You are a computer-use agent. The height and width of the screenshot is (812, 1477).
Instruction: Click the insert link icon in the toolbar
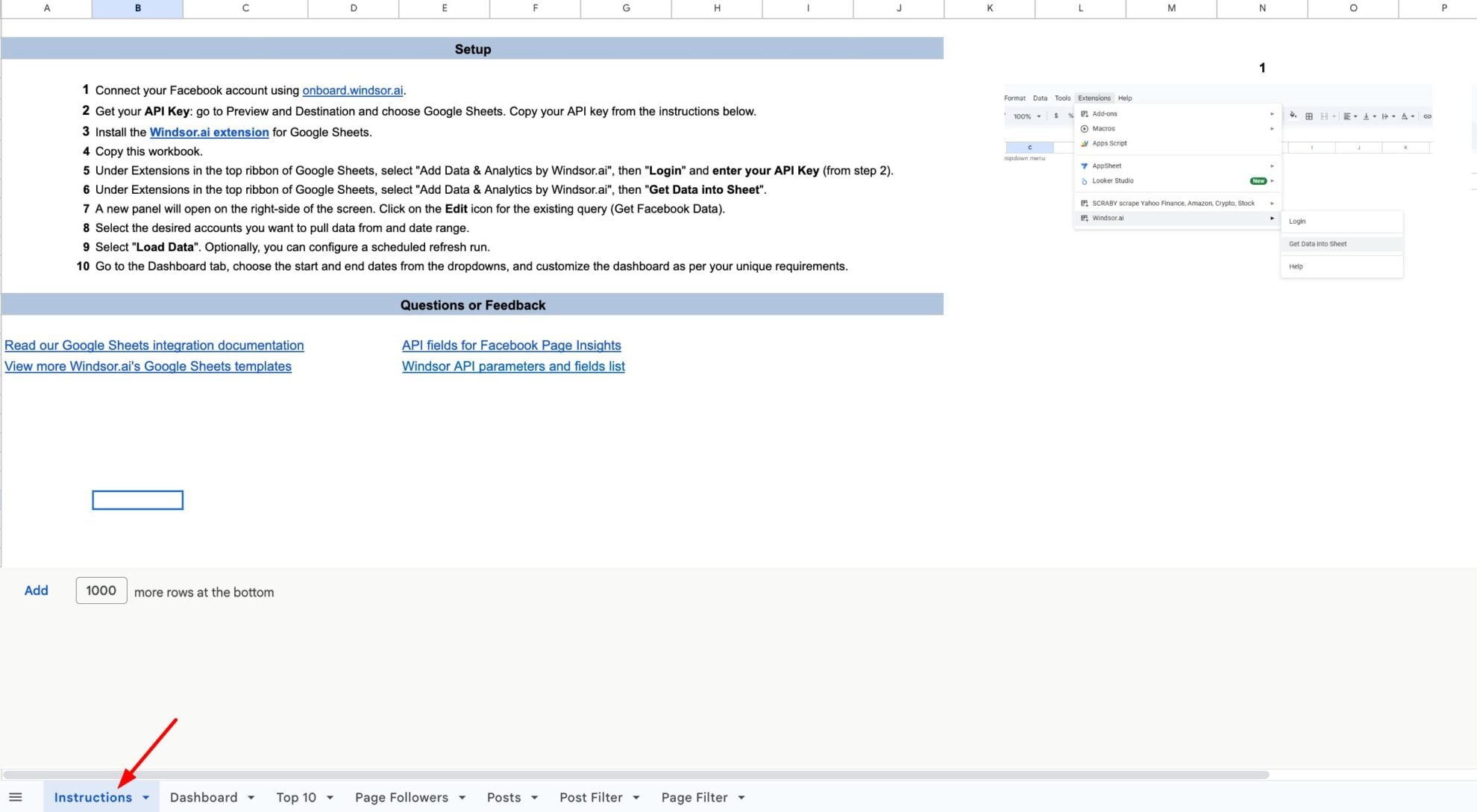click(1429, 117)
